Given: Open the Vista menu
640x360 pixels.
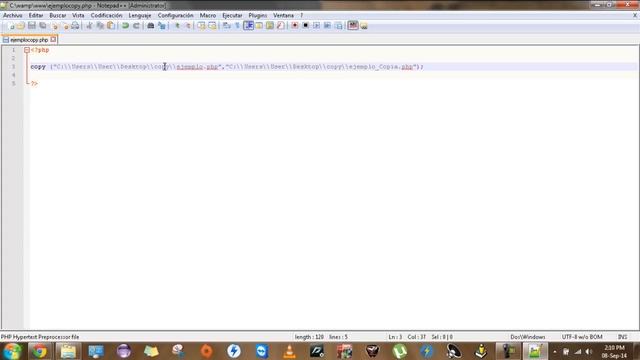Looking at the screenshot, I should click(x=78, y=16).
